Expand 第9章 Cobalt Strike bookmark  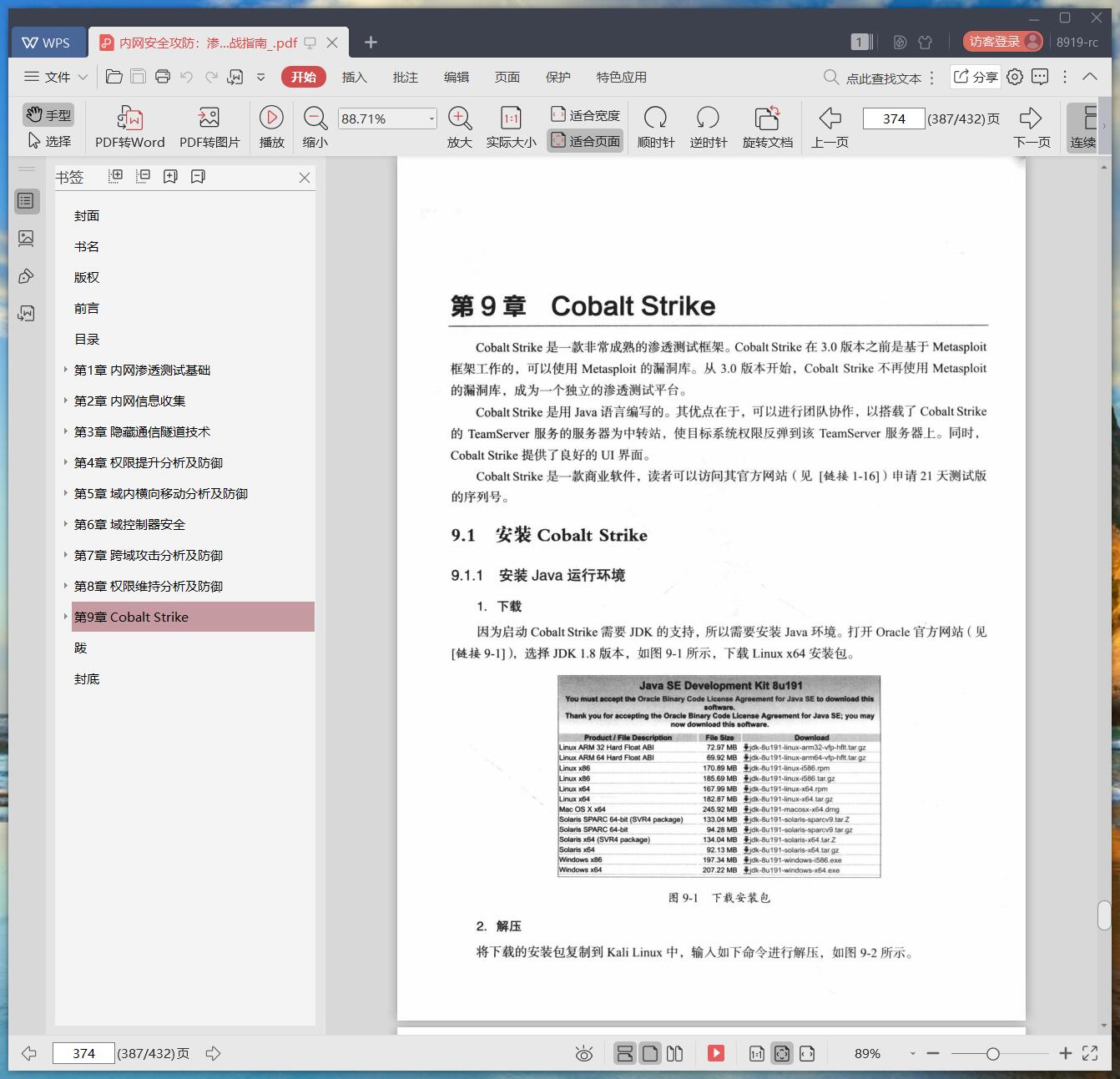click(66, 616)
